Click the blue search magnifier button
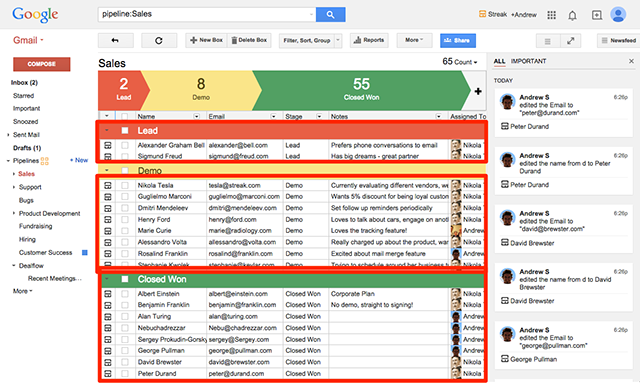 point(331,15)
